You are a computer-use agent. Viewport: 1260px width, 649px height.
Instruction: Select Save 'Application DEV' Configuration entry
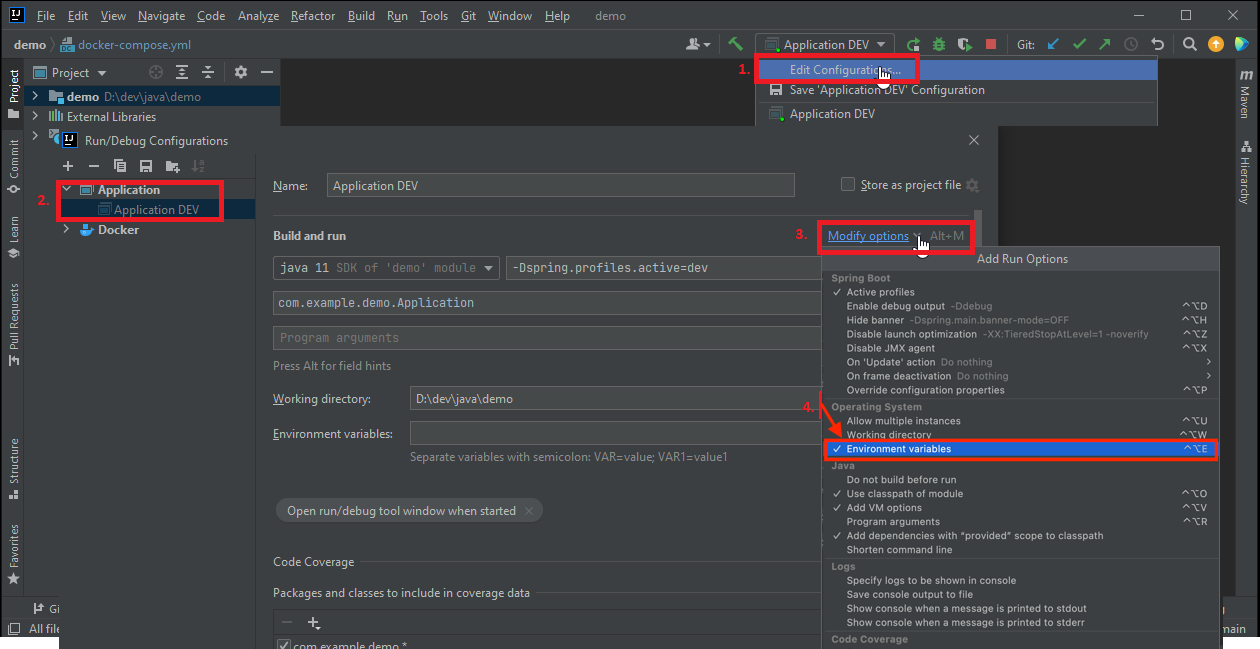(957, 90)
